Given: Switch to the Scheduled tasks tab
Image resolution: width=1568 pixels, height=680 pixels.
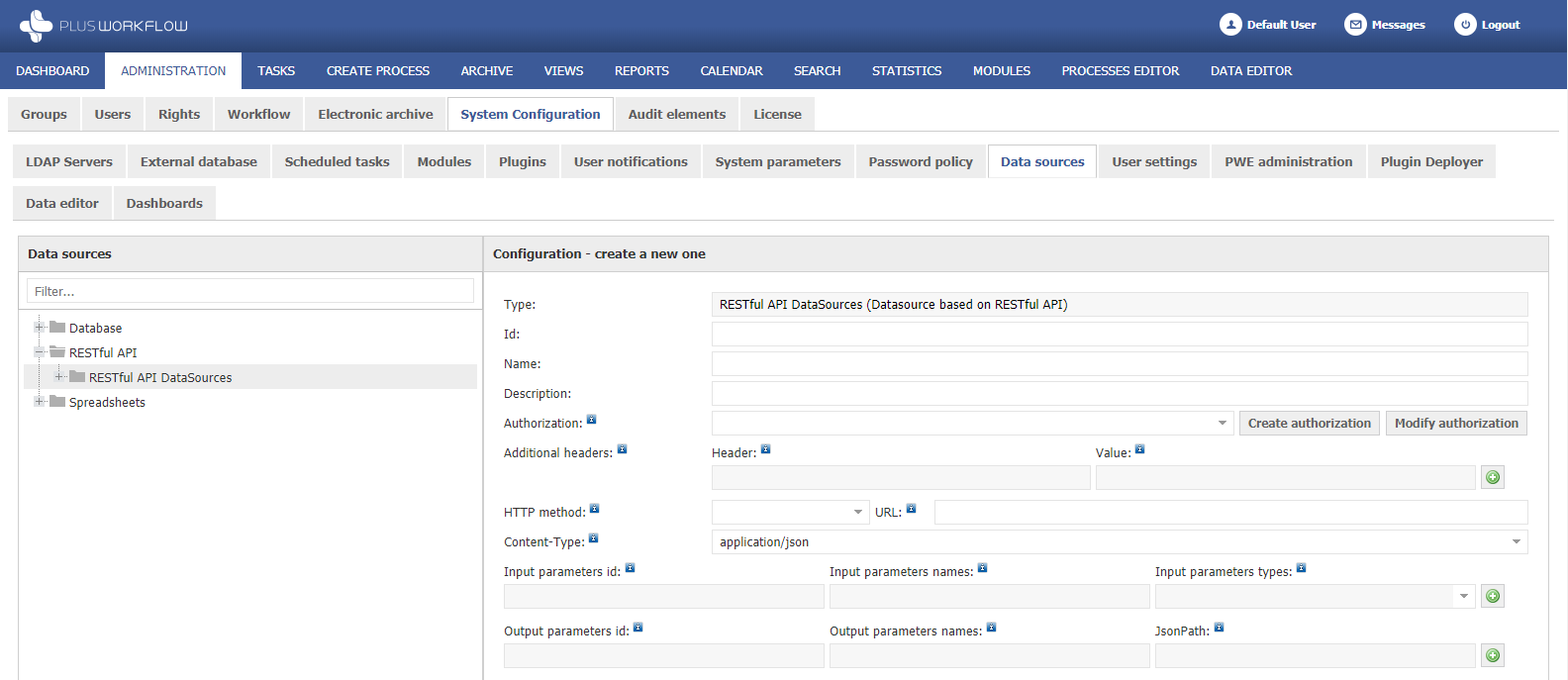Looking at the screenshot, I should [337, 162].
